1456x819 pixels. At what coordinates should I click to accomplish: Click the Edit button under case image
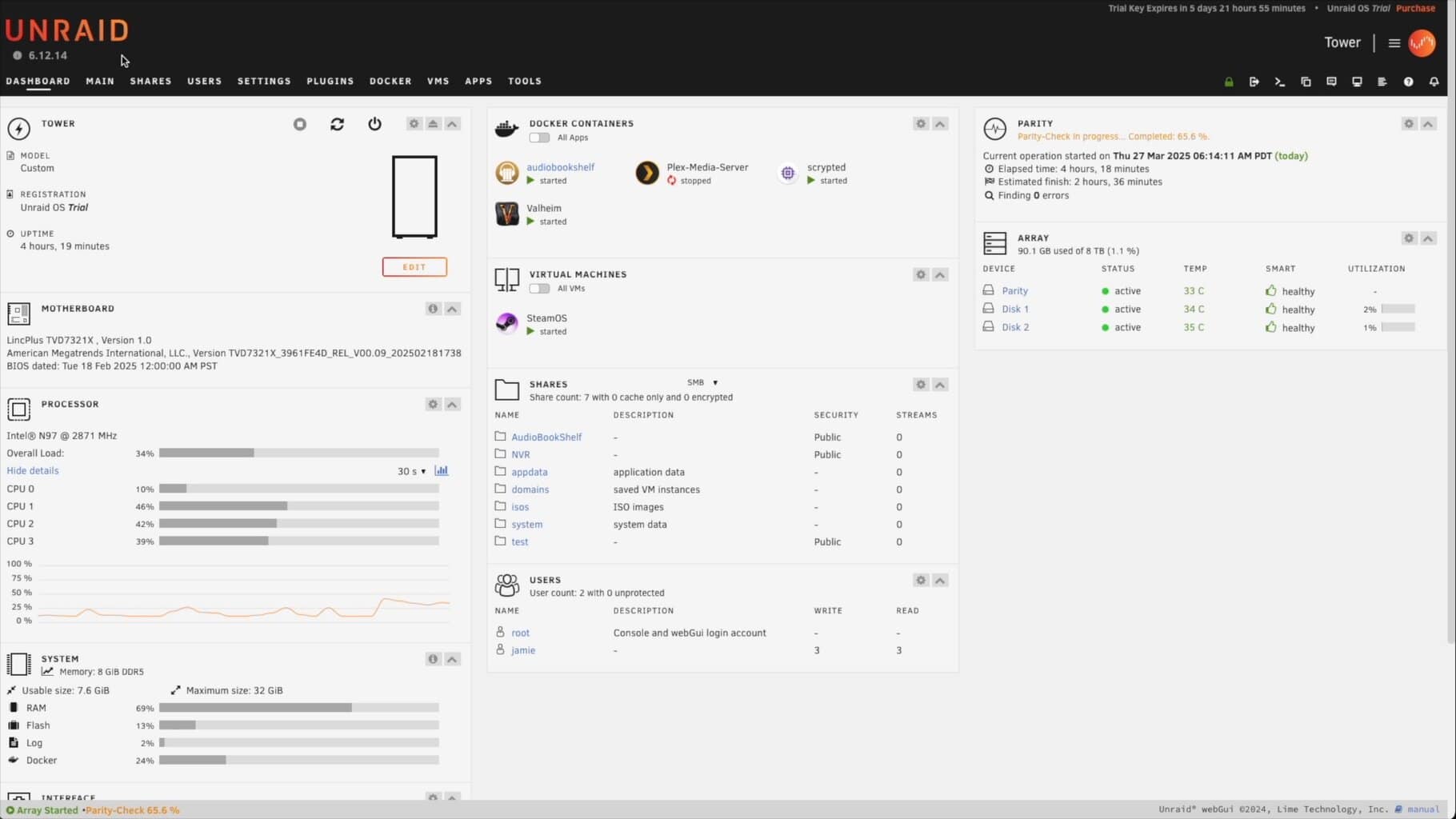point(414,267)
